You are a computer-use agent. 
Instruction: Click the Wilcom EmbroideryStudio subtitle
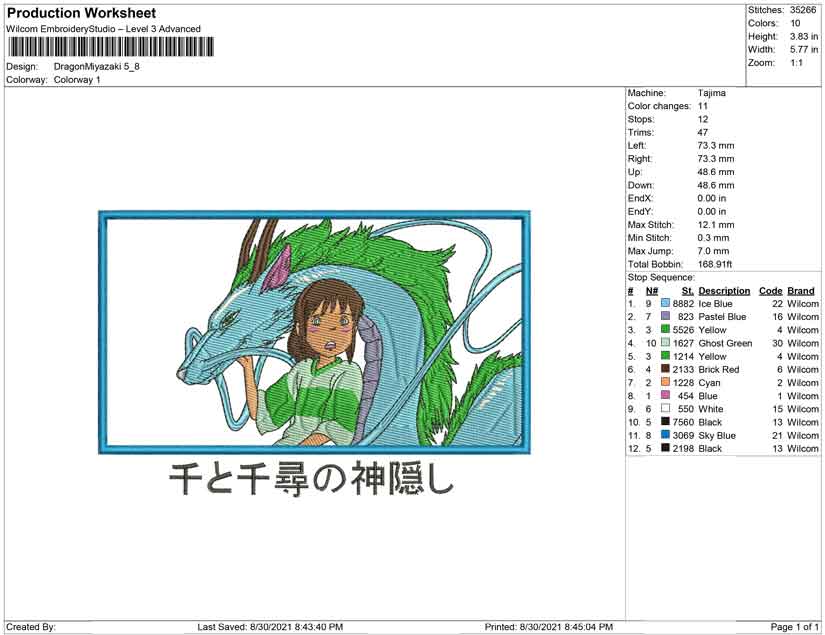[103, 29]
